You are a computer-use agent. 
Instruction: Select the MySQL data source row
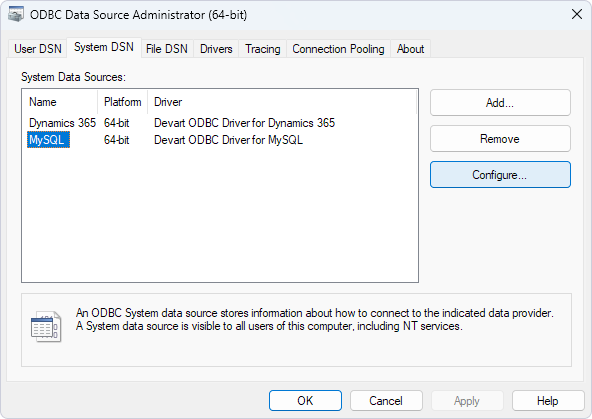click(x=48, y=140)
